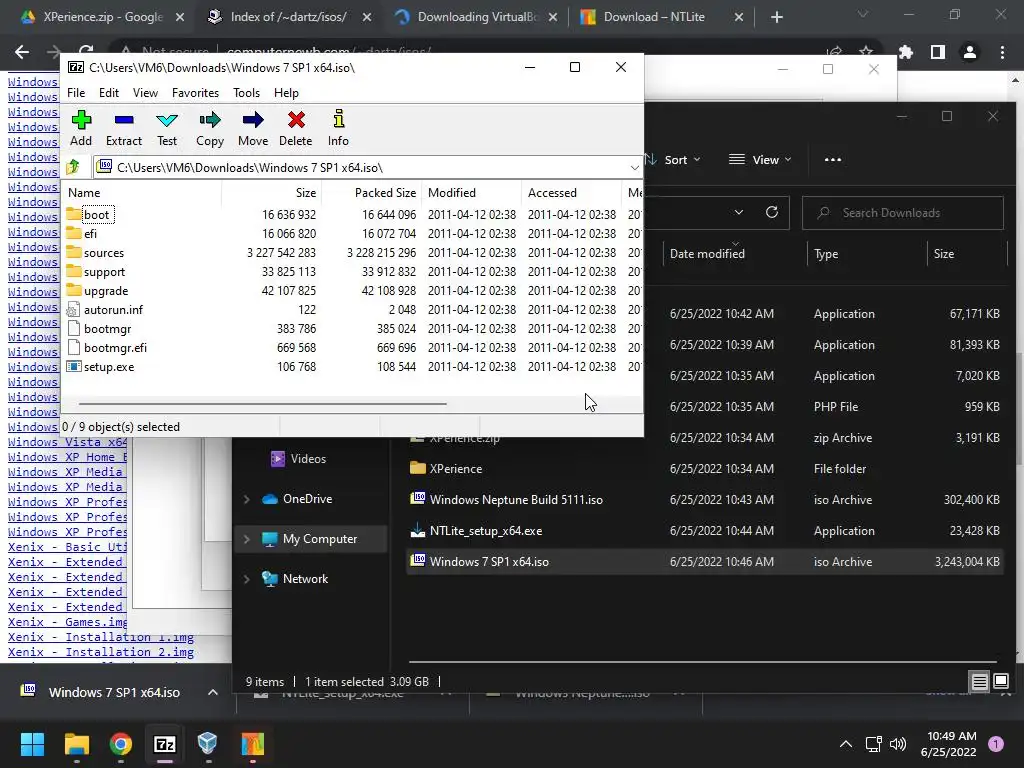The image size is (1024, 768).
Task: Open the 7-Zip taskbar icon
Action: (x=165, y=744)
